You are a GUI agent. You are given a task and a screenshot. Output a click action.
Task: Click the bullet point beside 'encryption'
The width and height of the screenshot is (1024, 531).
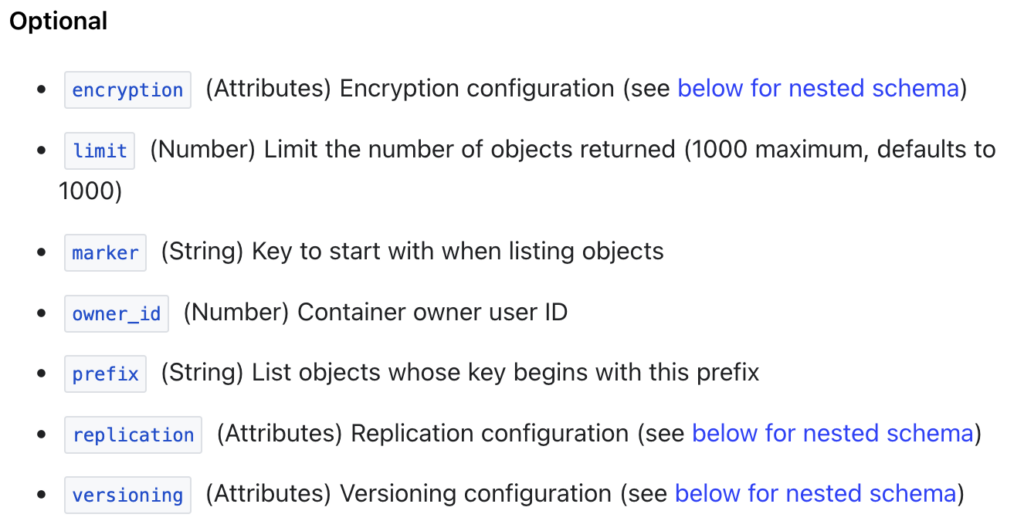pyautogui.click(x=42, y=89)
